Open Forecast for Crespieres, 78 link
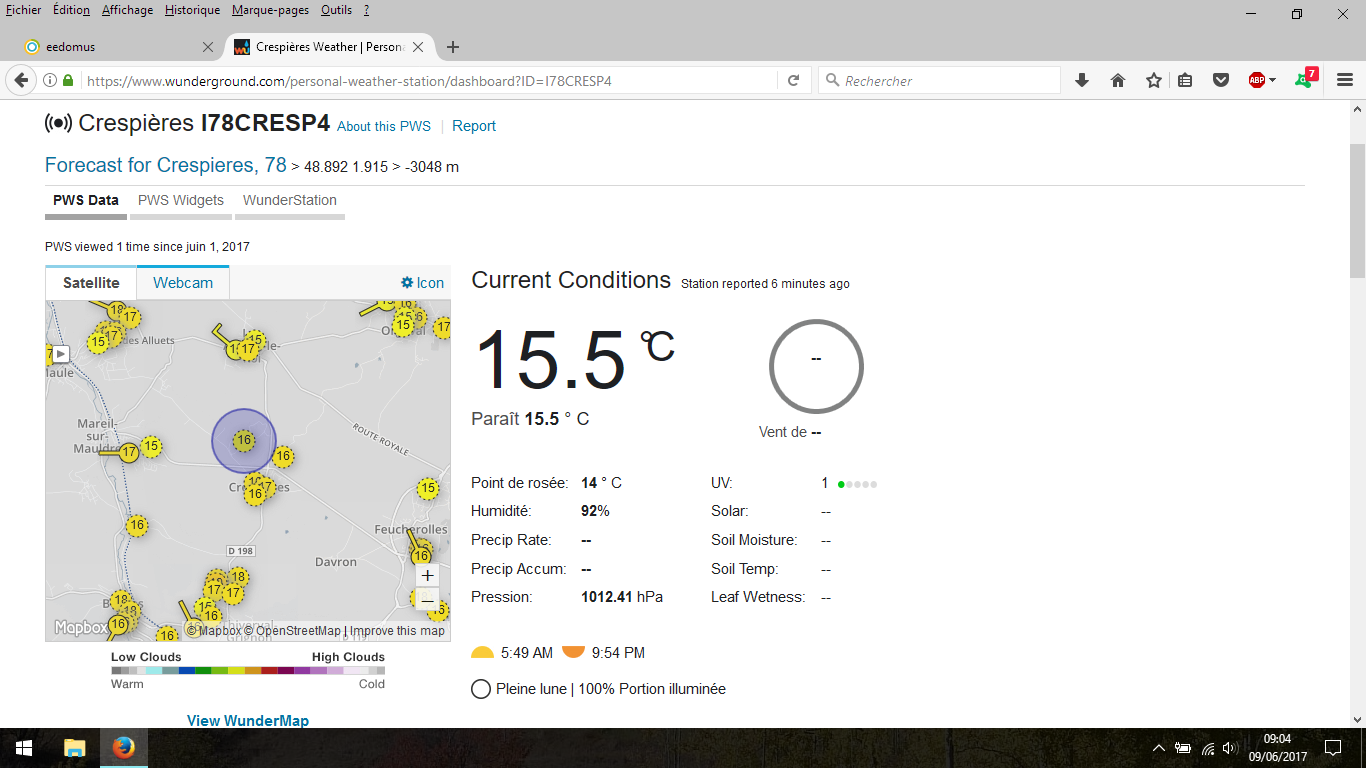This screenshot has height=768, width=1366. tap(166, 165)
